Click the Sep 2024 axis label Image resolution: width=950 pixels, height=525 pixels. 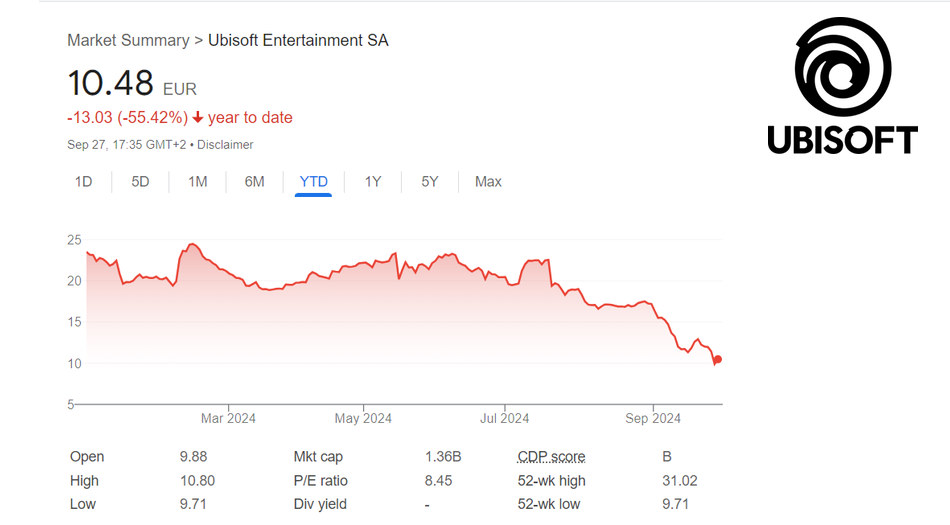[652, 418]
